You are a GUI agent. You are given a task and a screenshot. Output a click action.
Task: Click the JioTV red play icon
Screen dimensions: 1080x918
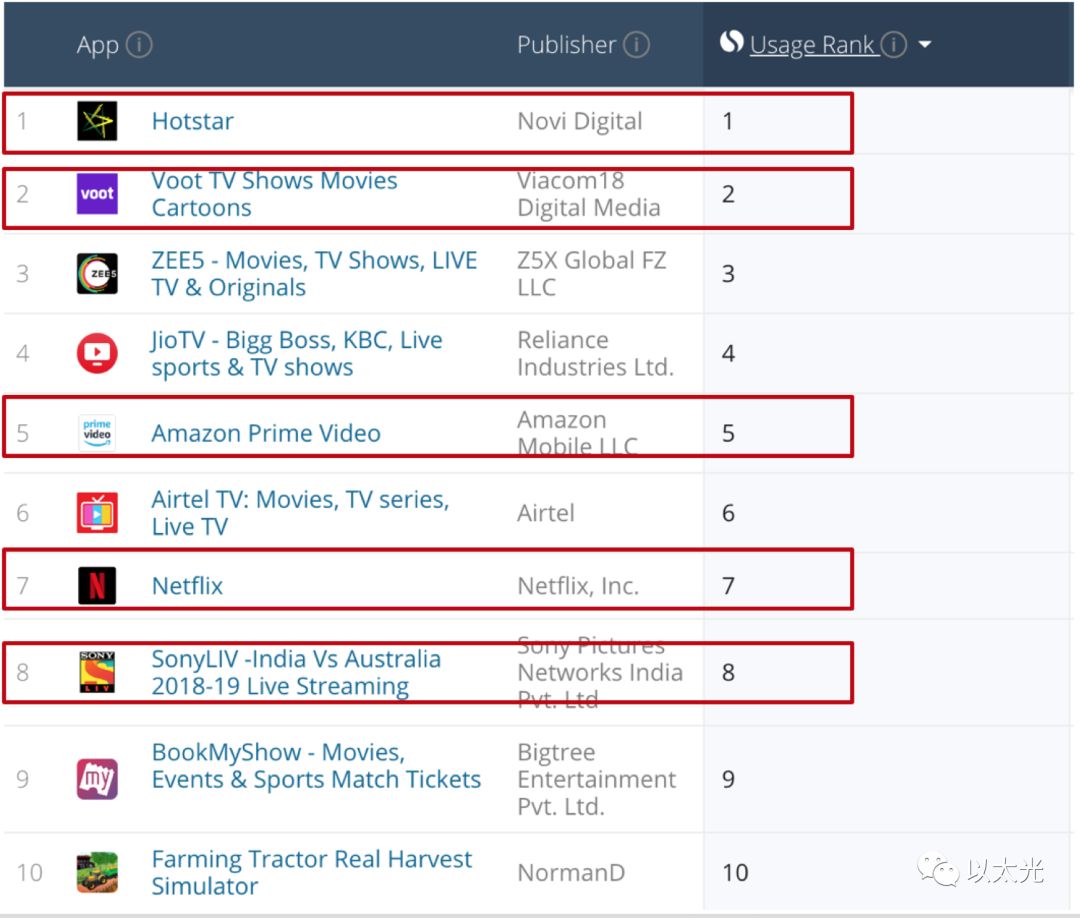[97, 353]
